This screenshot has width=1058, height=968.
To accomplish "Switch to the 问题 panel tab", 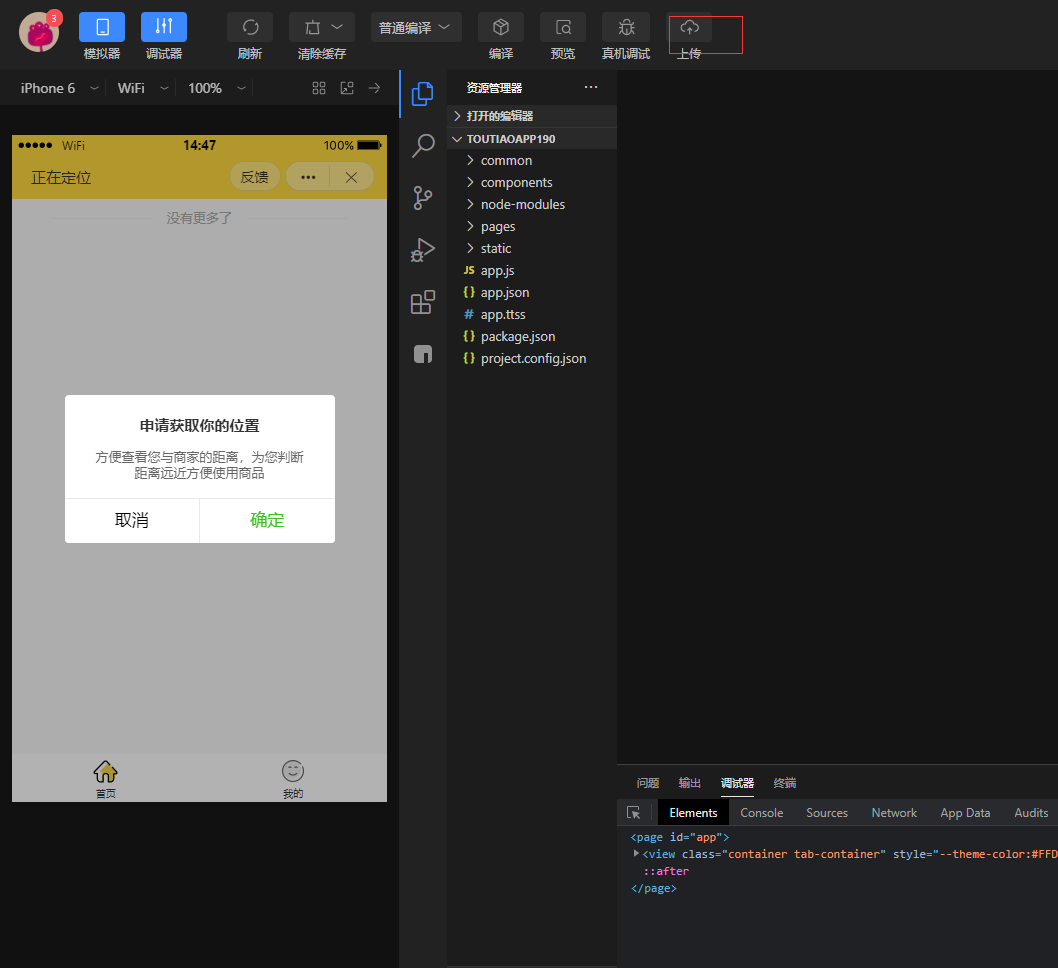I will (648, 783).
